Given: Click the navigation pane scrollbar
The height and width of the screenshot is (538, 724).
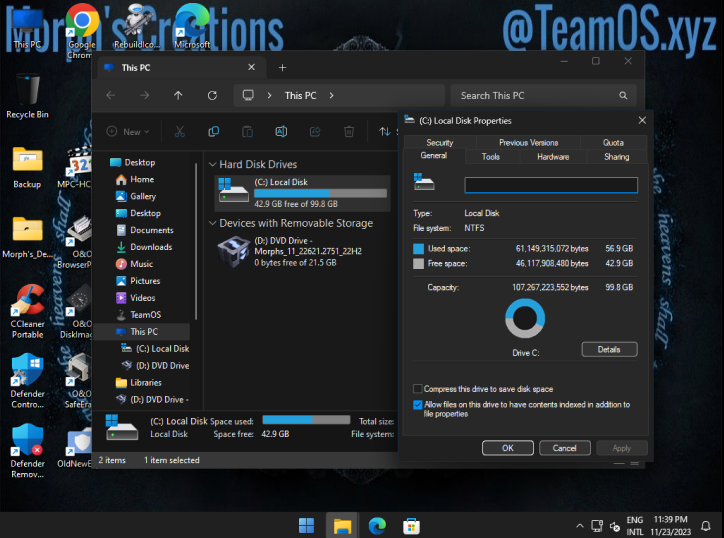Looking at the screenshot, I should tap(196, 240).
